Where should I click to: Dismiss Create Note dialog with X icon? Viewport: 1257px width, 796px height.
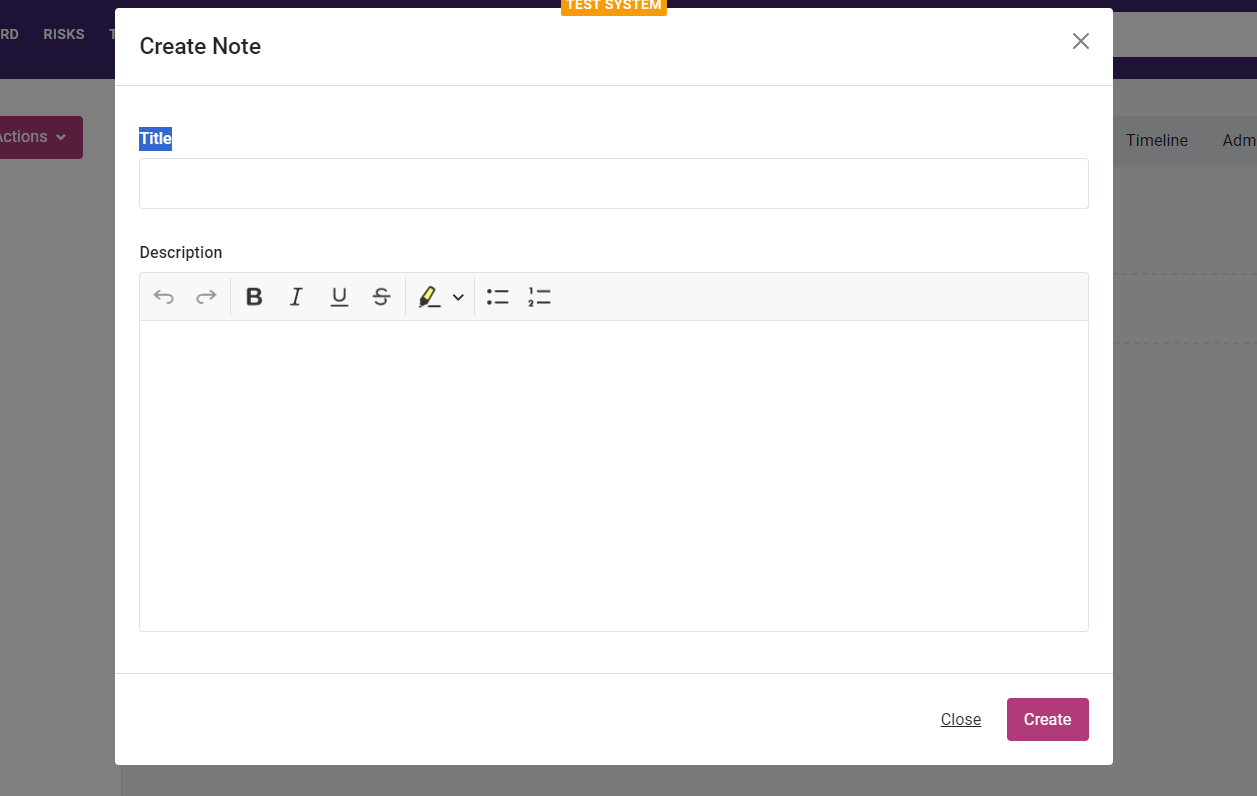(x=1080, y=41)
